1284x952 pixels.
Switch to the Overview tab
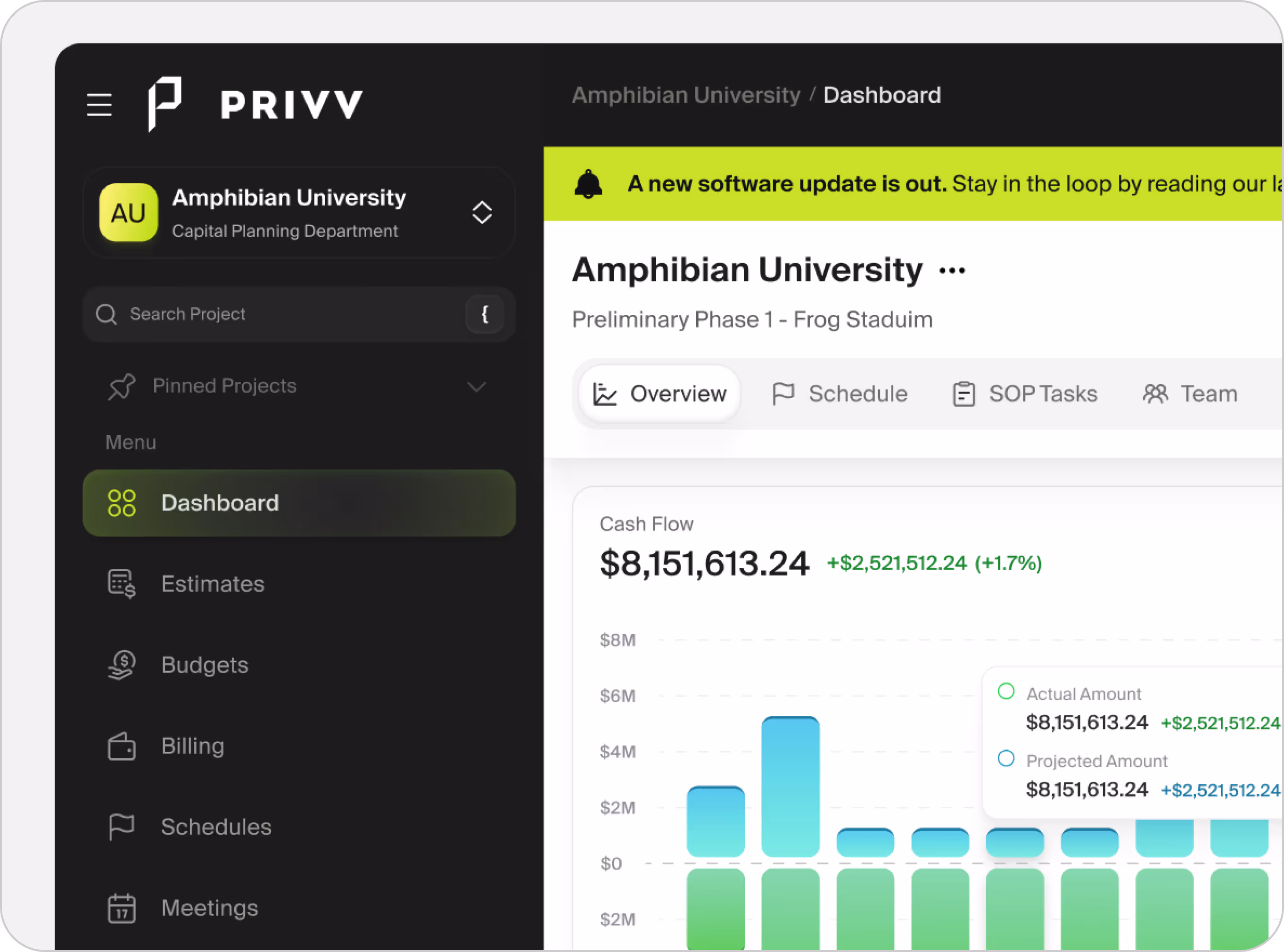[x=659, y=394]
